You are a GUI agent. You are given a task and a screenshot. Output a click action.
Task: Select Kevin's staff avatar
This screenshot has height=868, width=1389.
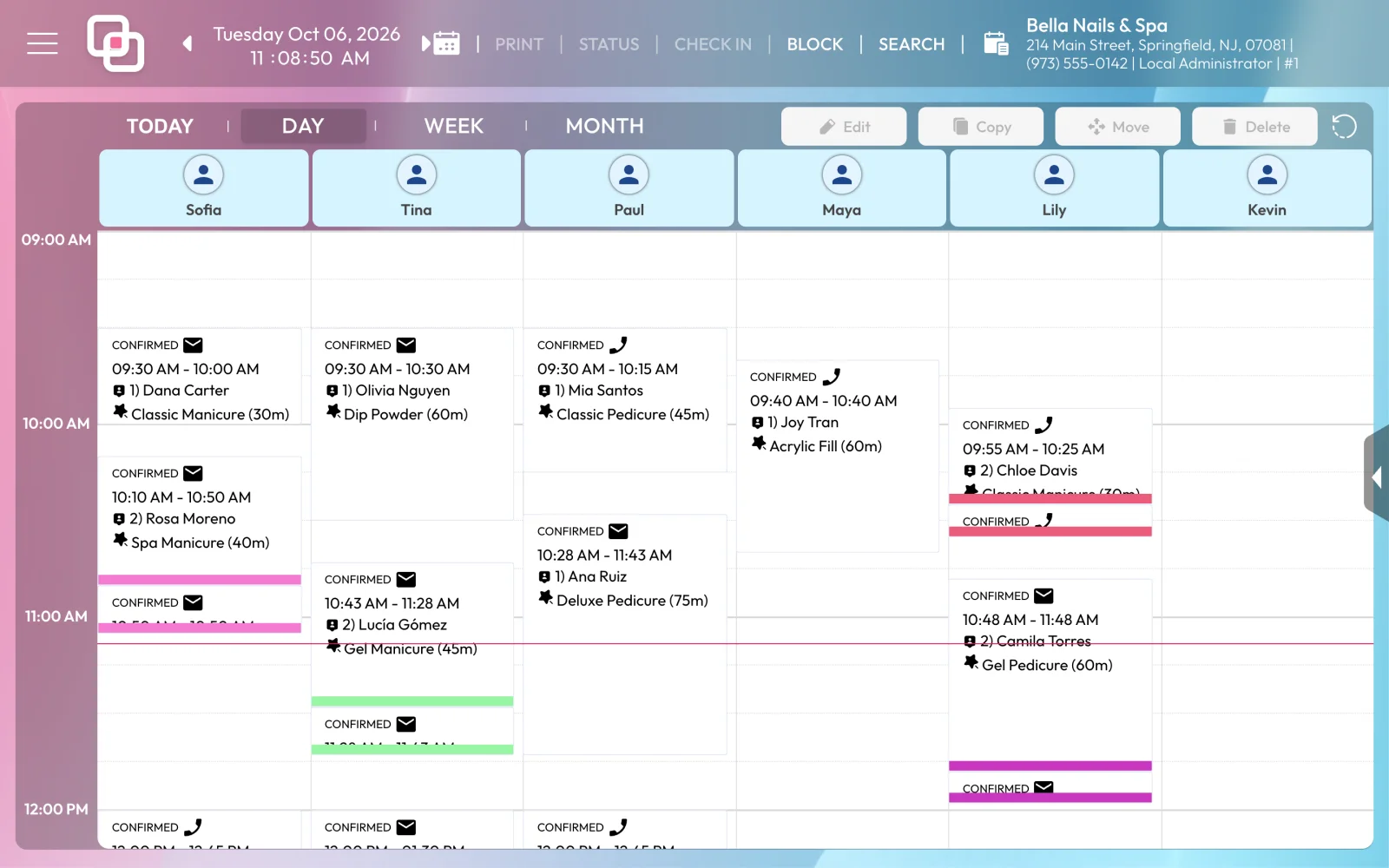[x=1267, y=174]
